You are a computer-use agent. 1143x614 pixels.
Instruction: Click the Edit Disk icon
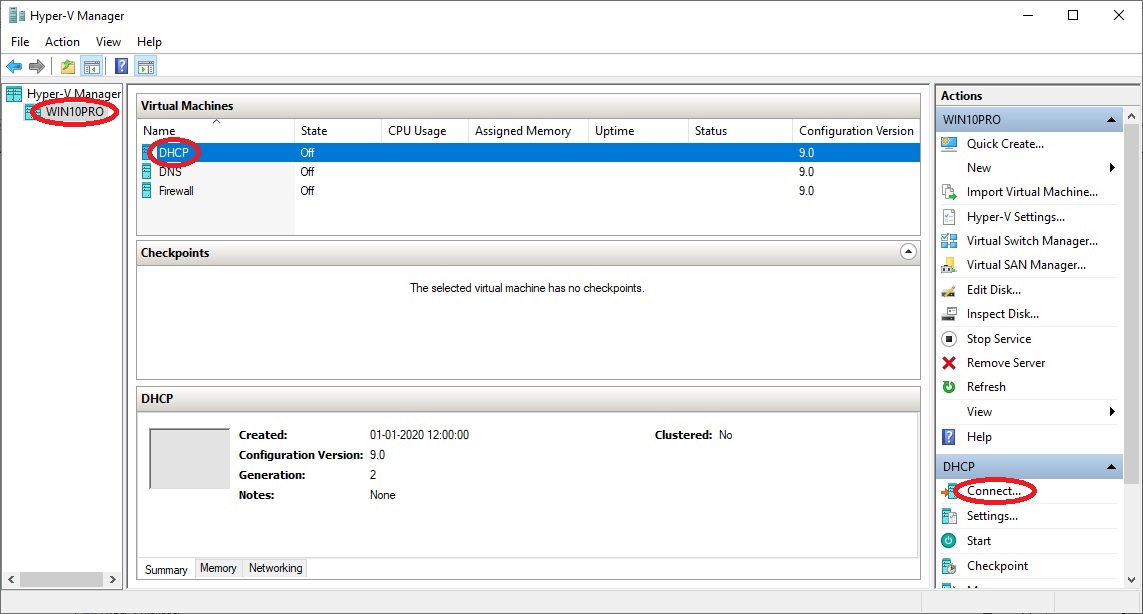949,290
